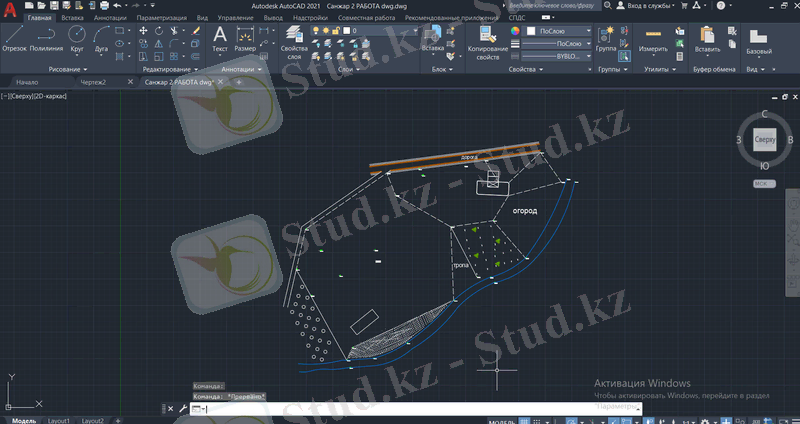Toggle the МОДЕЛЬ status bar button

(x=502, y=420)
